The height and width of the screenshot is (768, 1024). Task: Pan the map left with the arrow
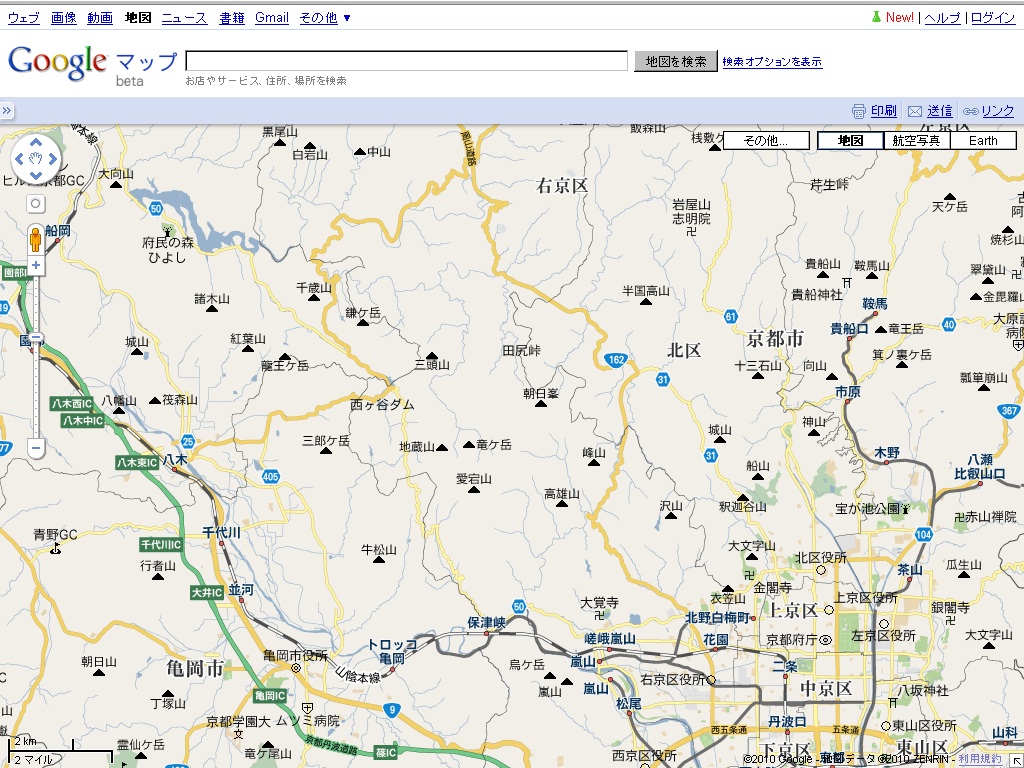tap(21, 159)
